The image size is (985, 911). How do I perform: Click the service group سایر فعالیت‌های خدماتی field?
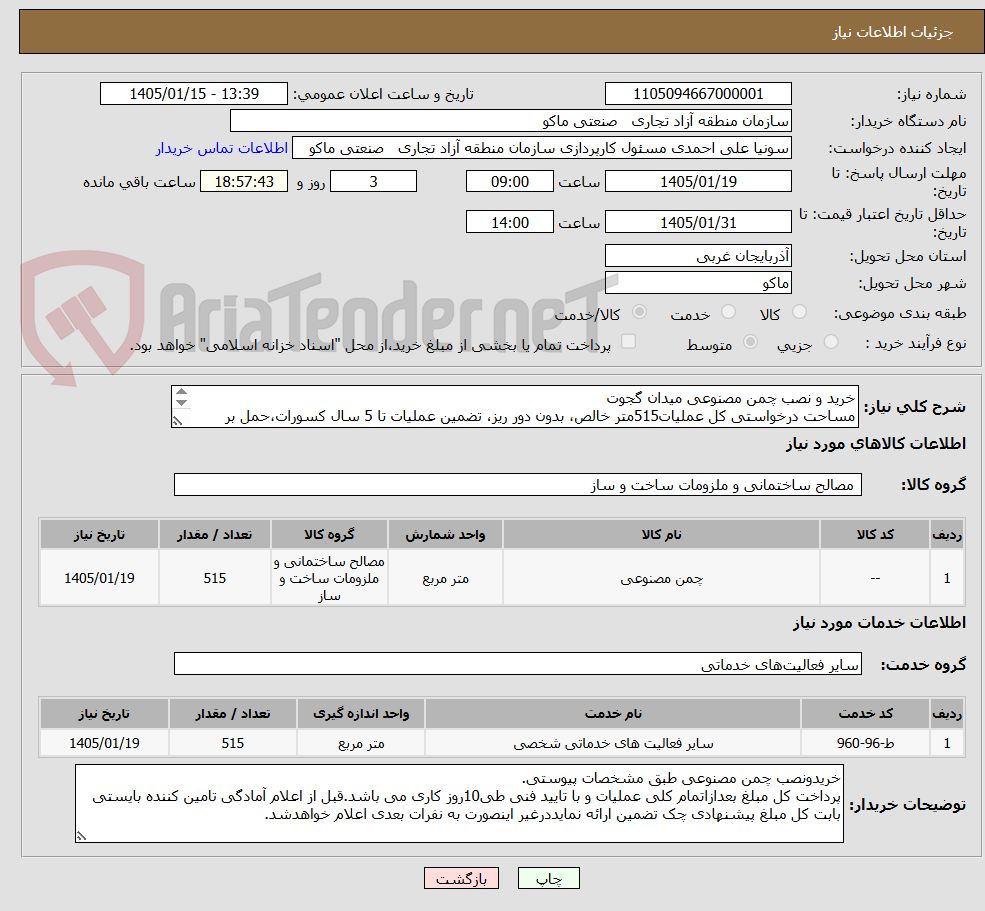(x=518, y=664)
